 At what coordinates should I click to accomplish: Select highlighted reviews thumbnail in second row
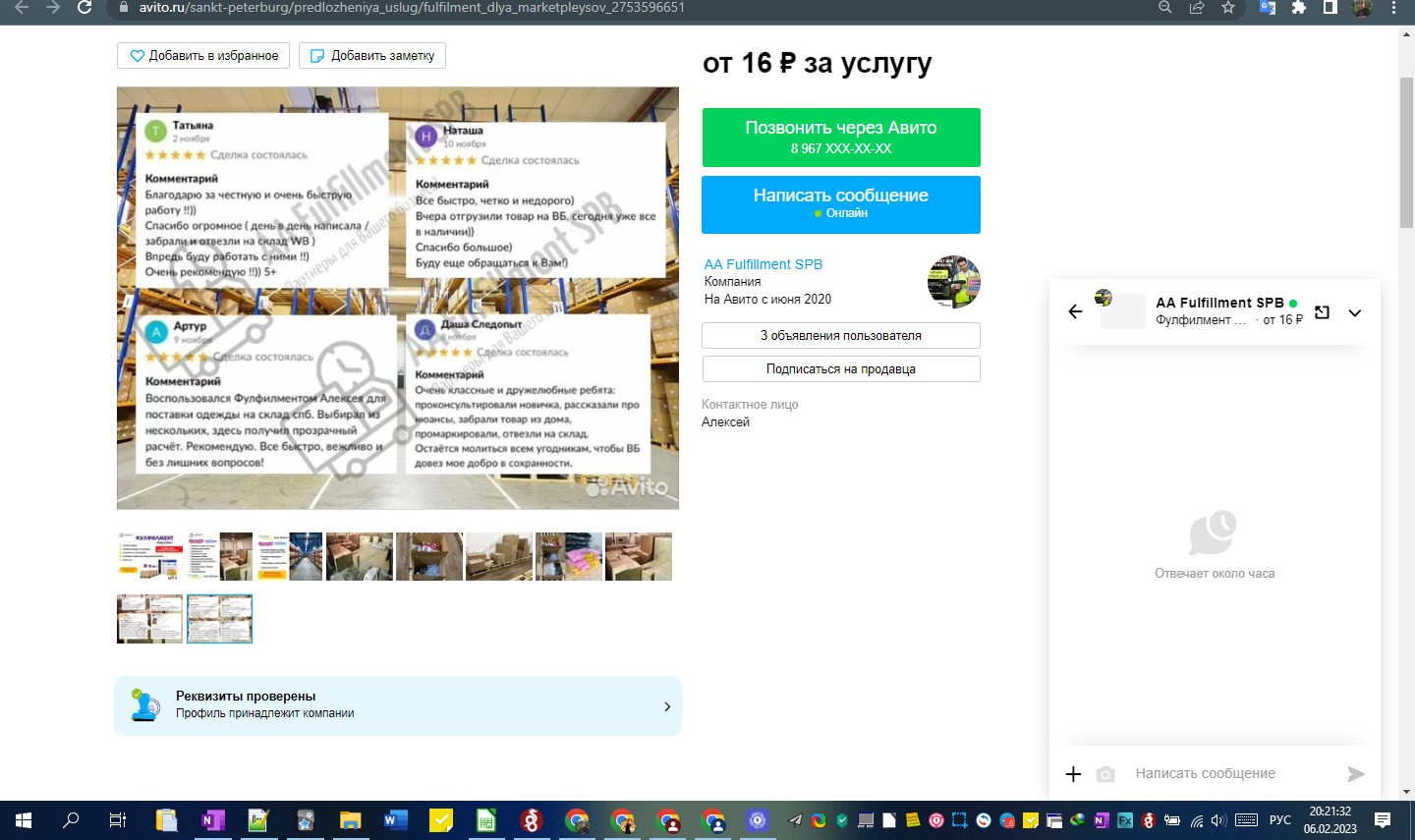[219, 619]
